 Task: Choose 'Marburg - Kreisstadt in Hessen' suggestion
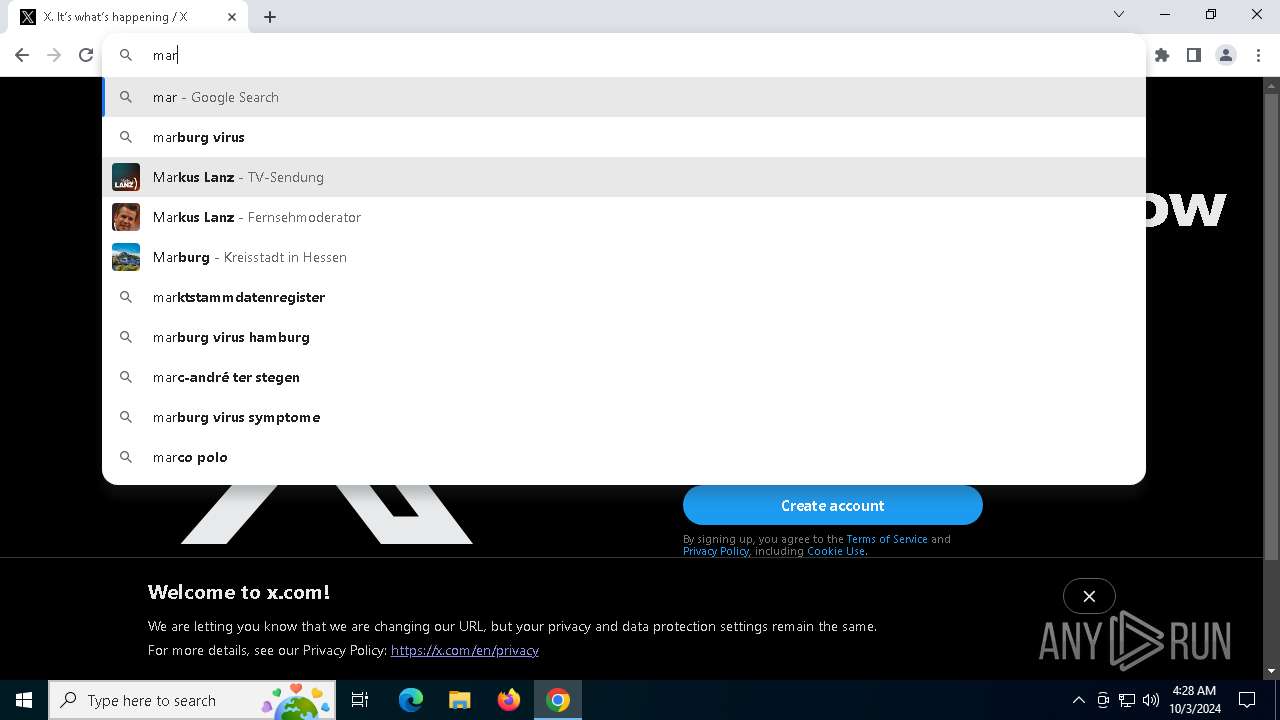(624, 257)
